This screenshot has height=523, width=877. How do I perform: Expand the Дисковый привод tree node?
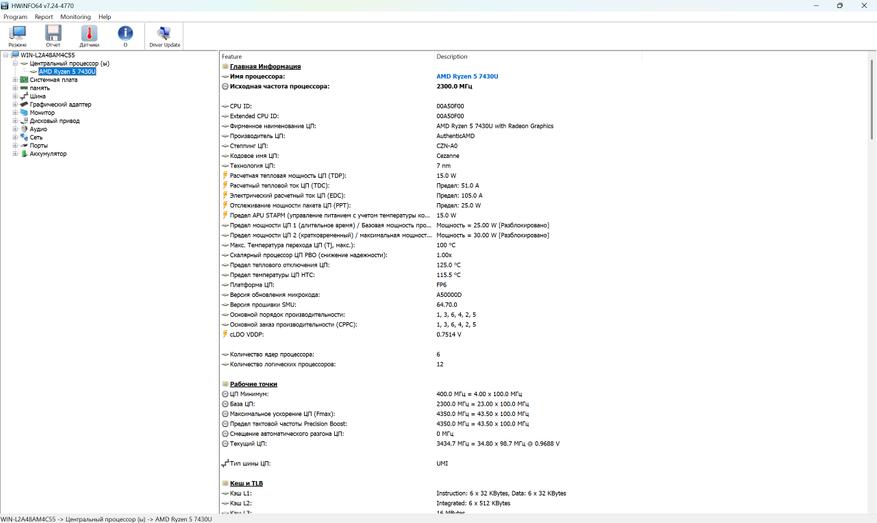[15, 121]
